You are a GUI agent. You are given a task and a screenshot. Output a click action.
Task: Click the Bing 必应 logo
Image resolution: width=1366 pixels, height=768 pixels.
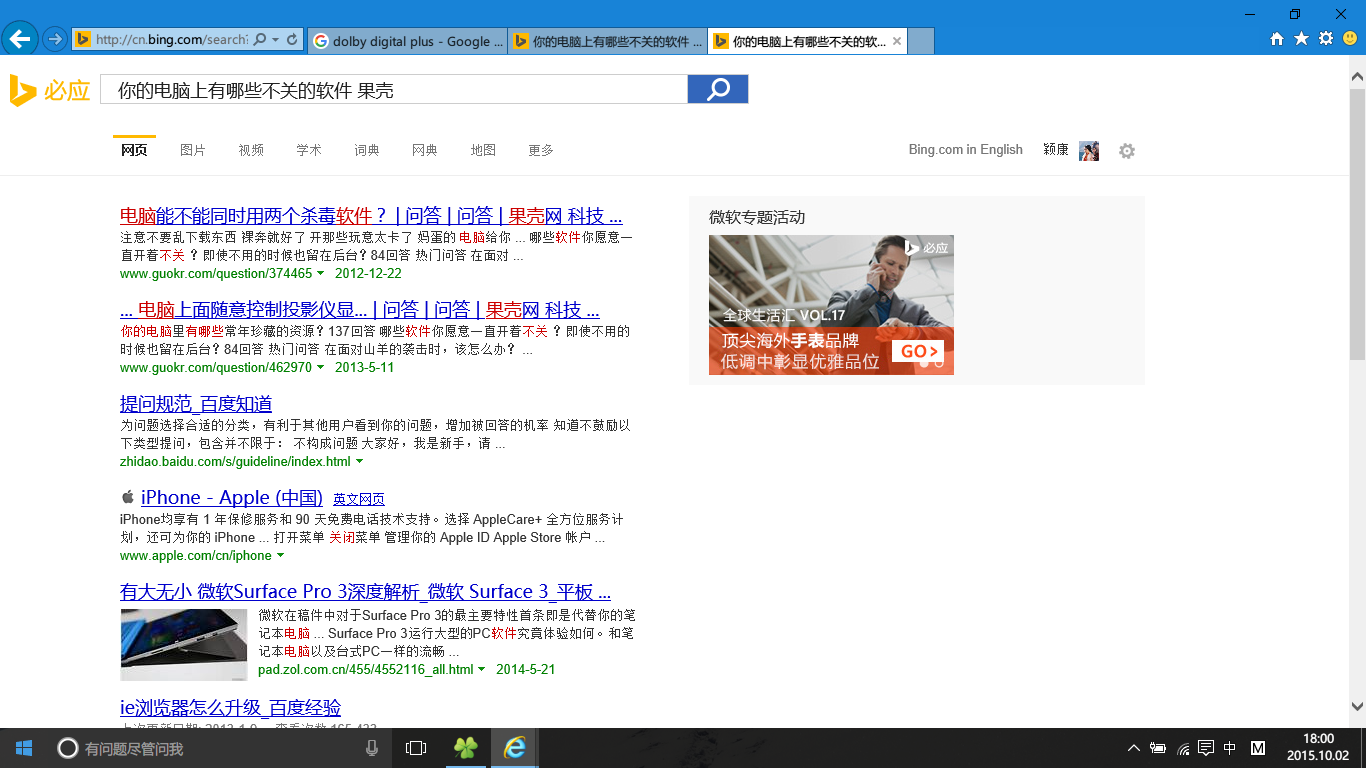[x=50, y=90]
